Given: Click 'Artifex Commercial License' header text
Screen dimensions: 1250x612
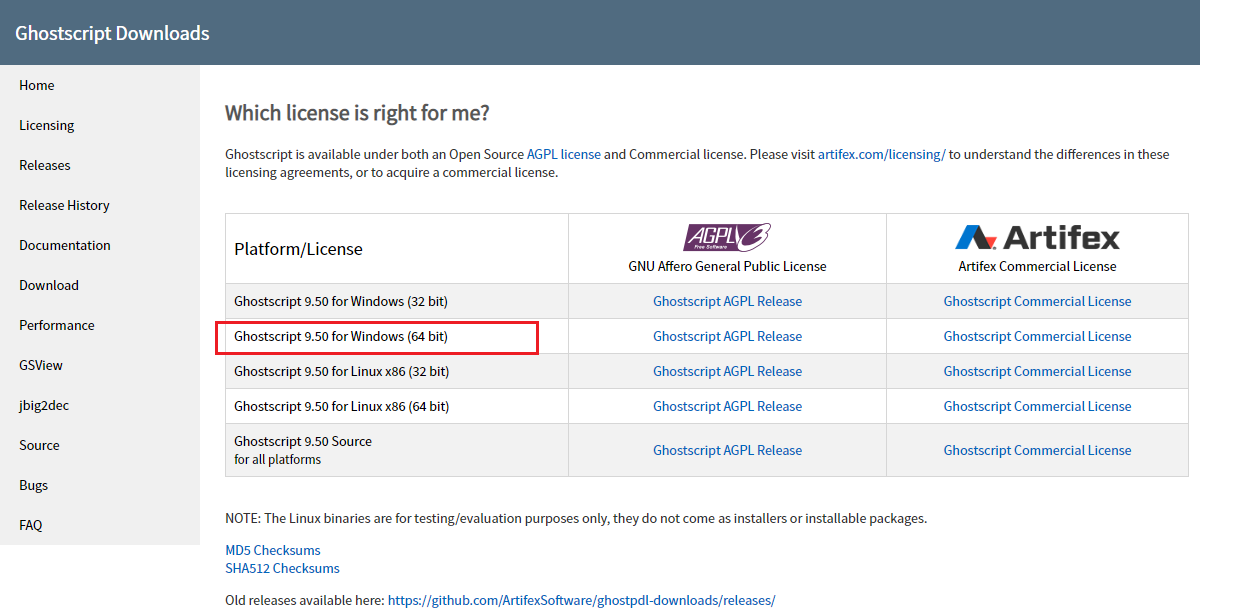Looking at the screenshot, I should coord(1037,266).
